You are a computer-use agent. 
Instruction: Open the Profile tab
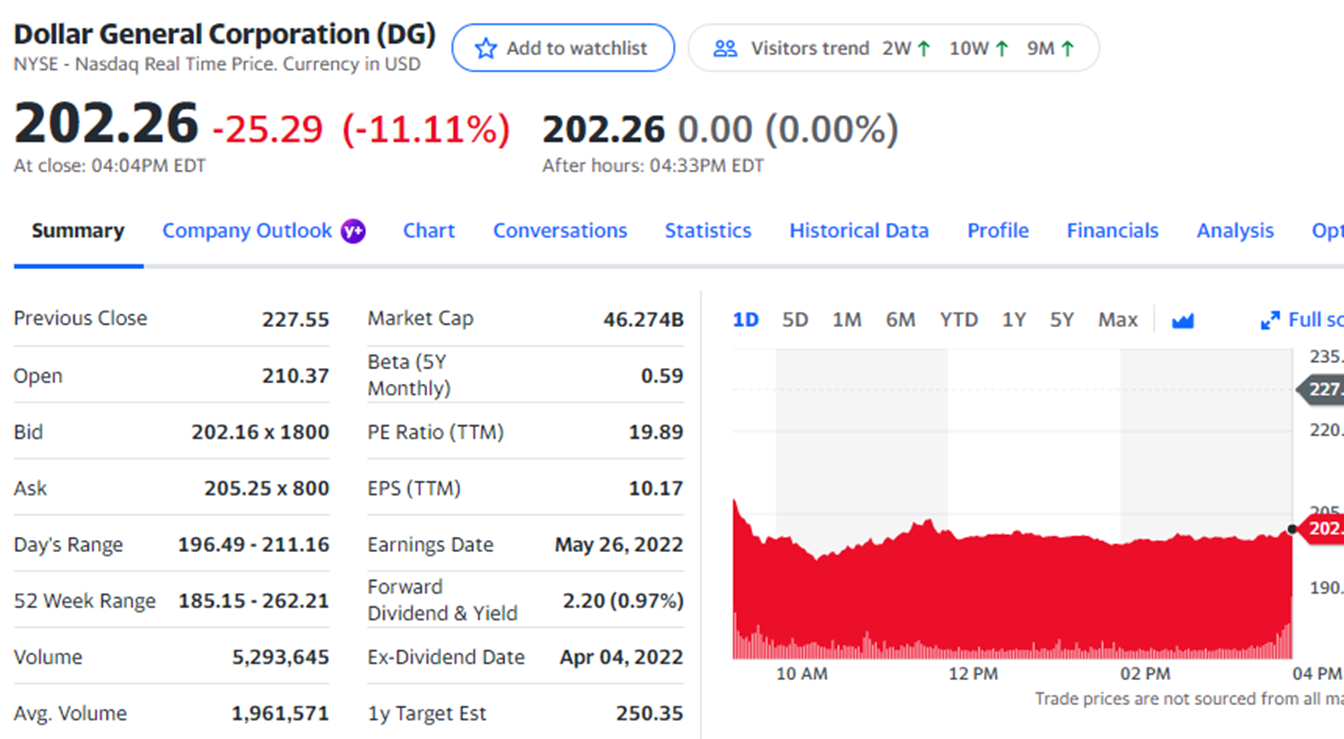click(998, 231)
